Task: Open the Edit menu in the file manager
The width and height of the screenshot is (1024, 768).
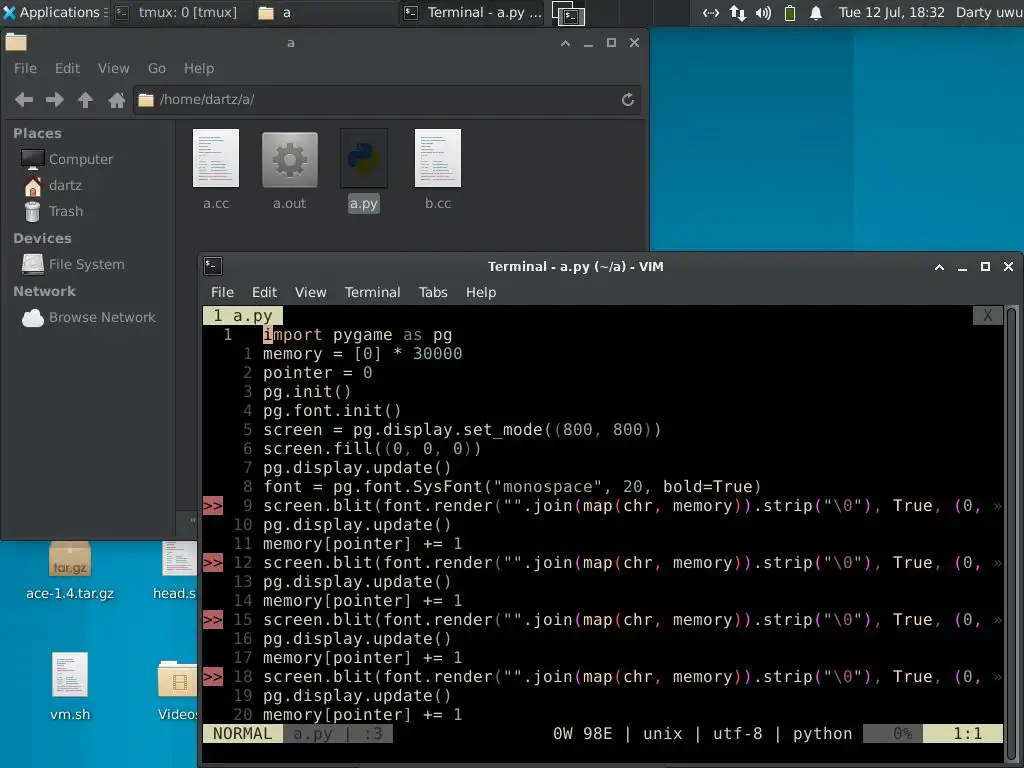Action: pos(67,68)
